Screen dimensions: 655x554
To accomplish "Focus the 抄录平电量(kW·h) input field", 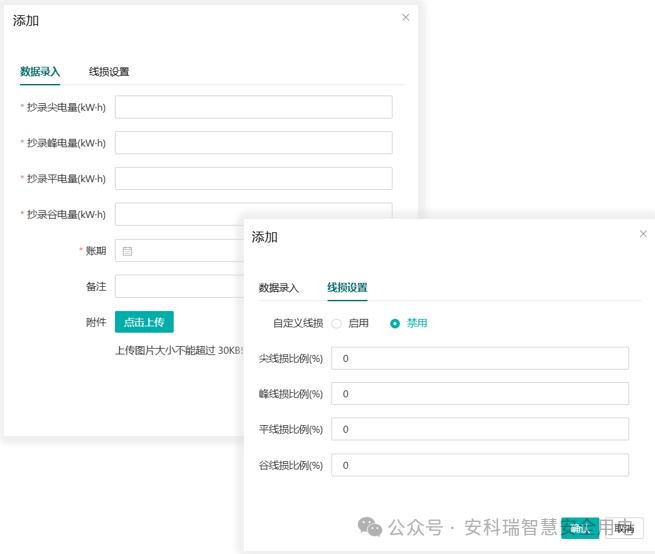I will coord(254,178).
